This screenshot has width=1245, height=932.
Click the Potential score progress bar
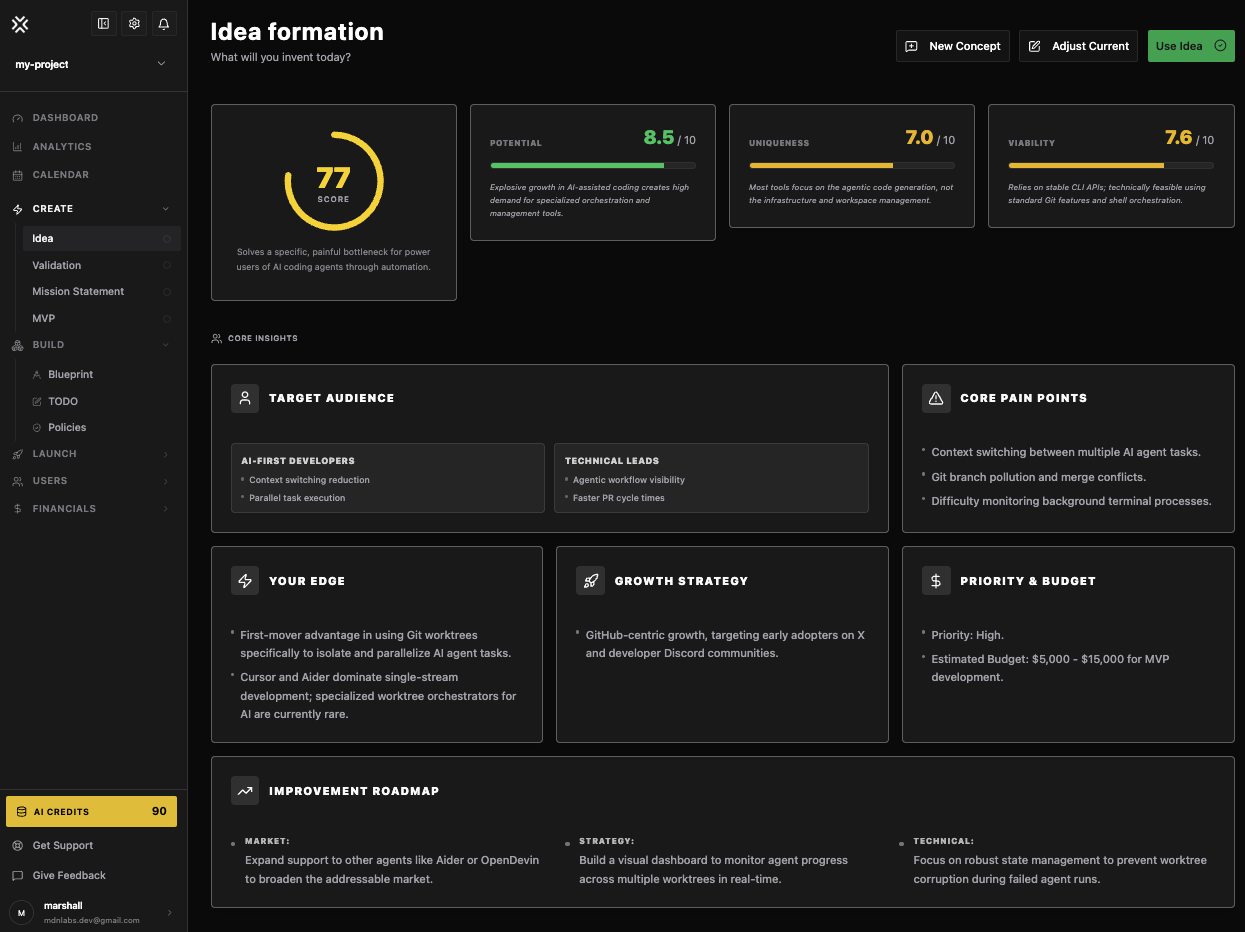click(x=592, y=165)
